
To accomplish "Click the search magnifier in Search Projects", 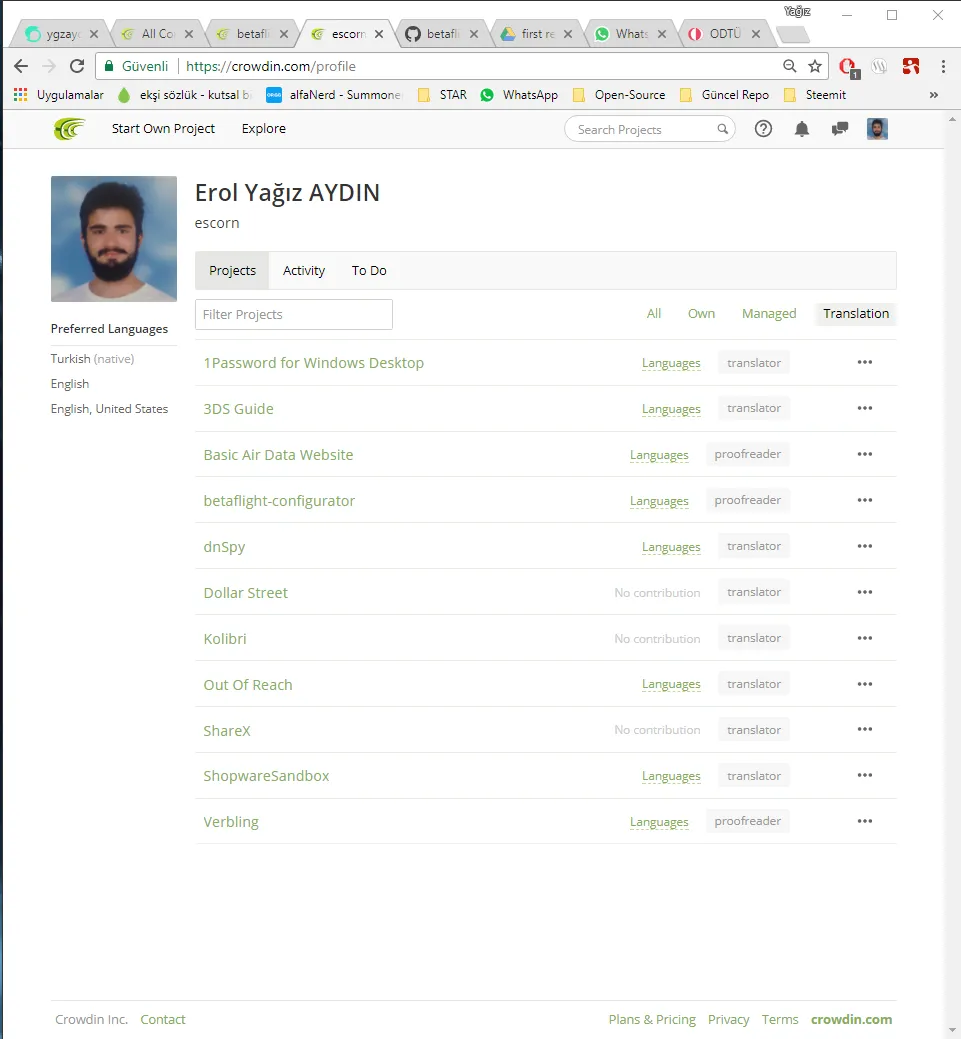I will (722, 129).
